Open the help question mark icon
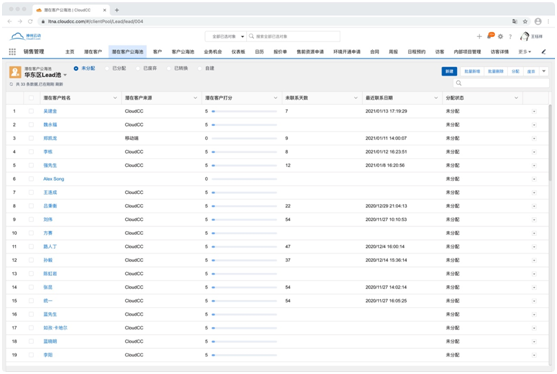557x374 pixels. coord(510,36)
